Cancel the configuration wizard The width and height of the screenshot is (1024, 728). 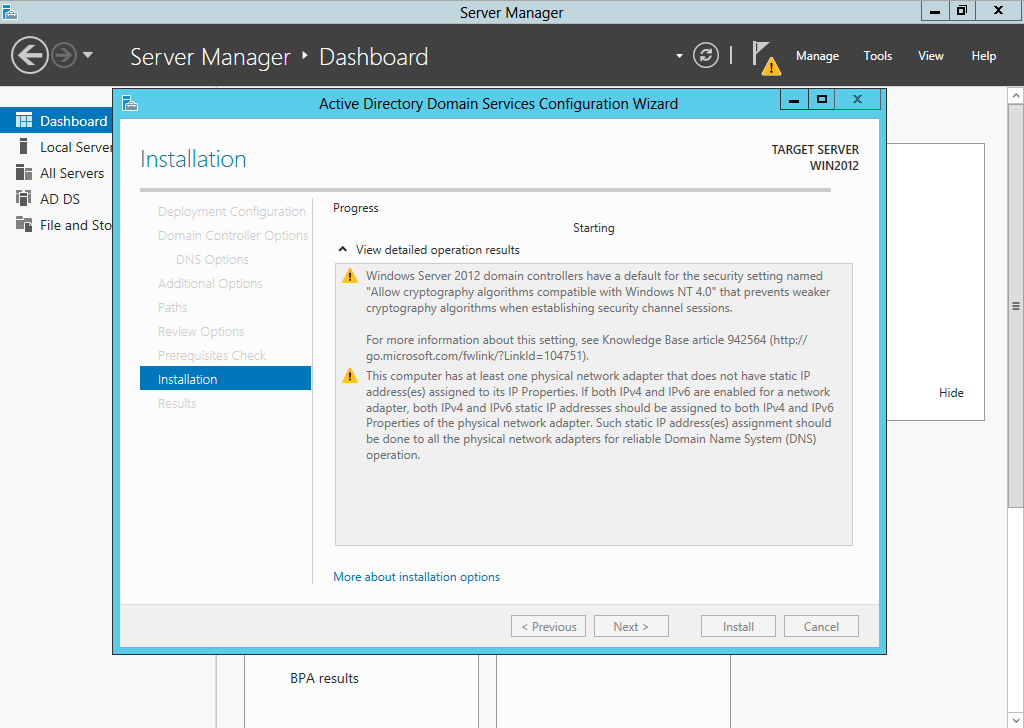(x=821, y=626)
